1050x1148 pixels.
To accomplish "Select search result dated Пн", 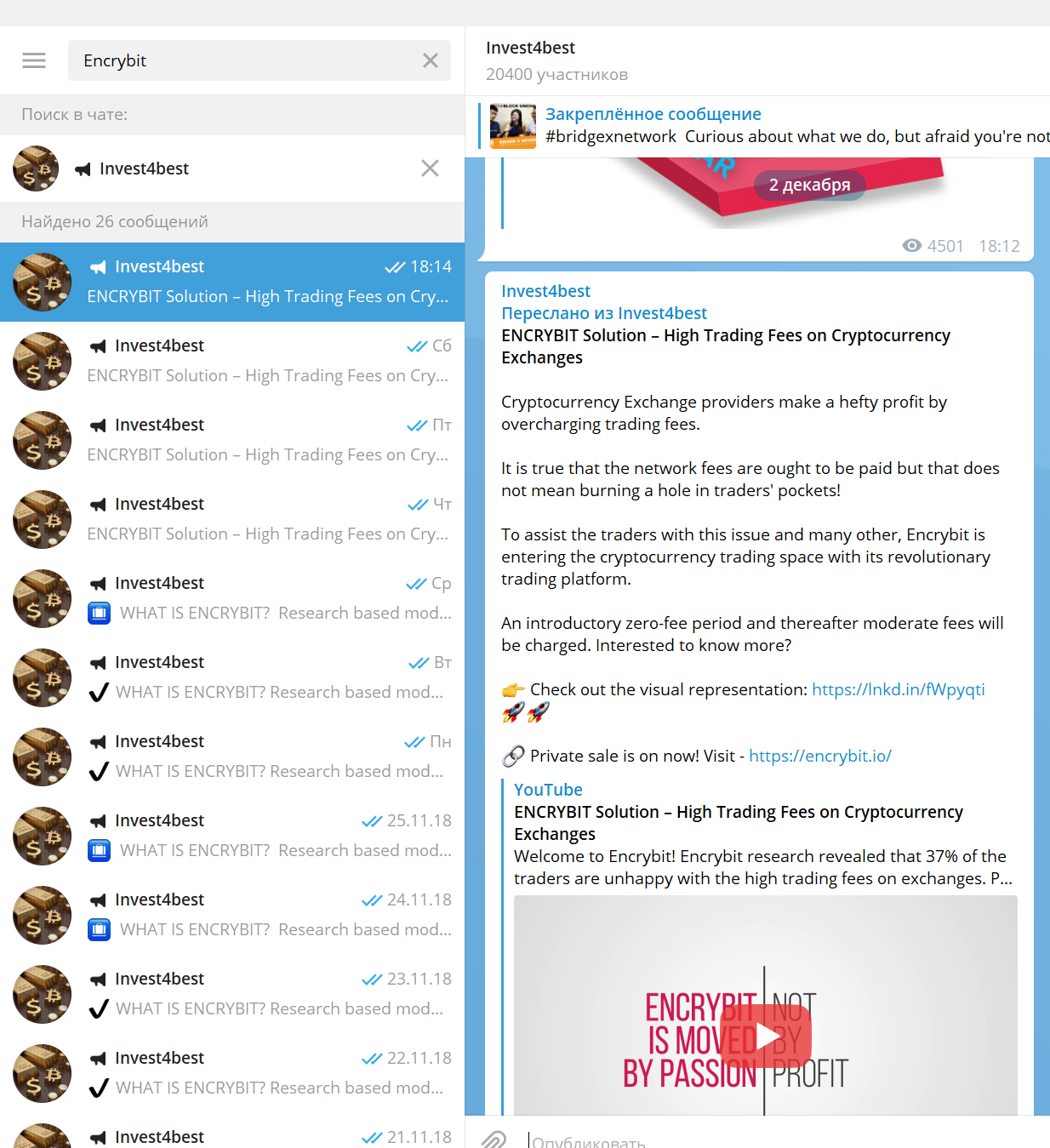I will [232, 757].
